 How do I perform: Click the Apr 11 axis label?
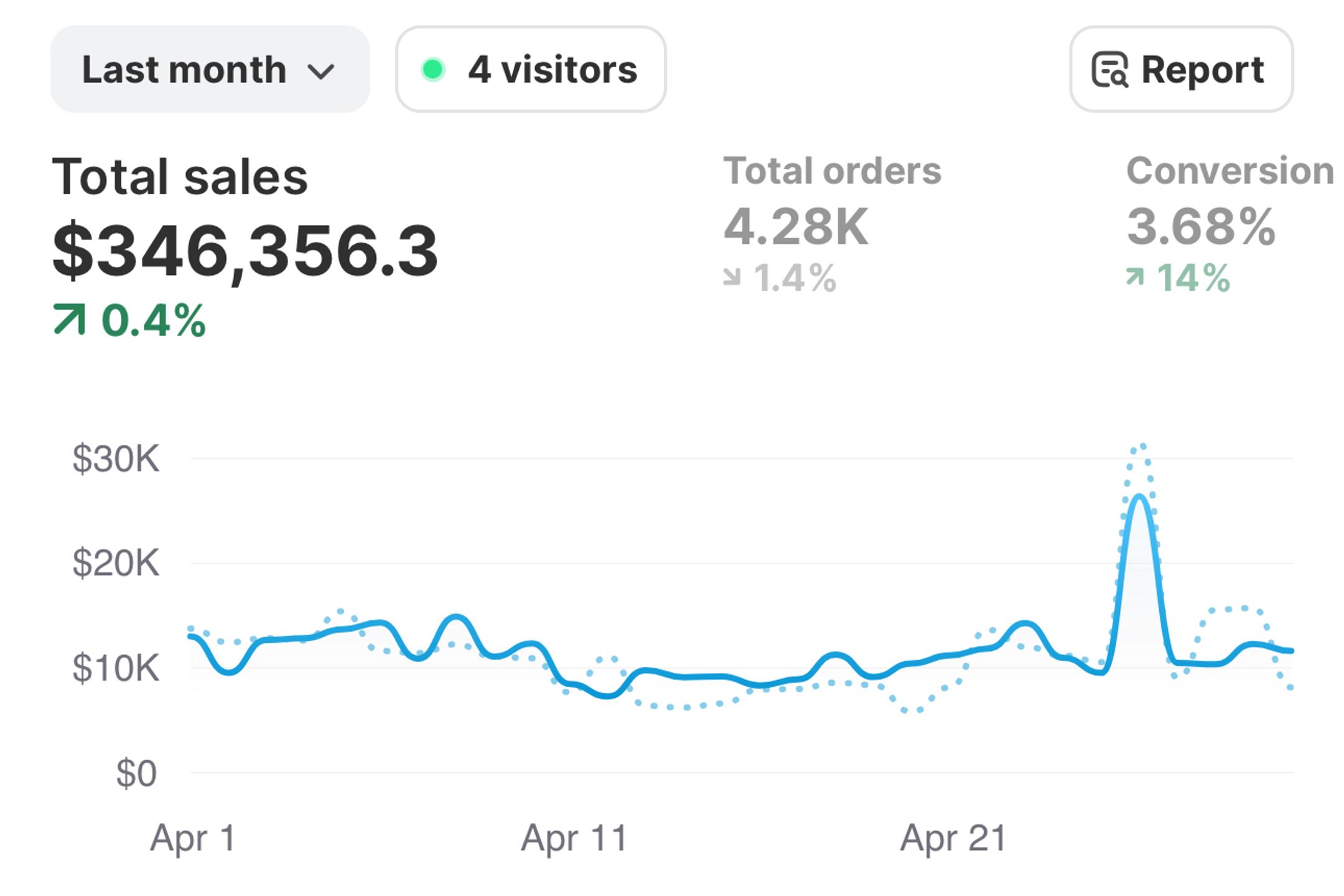574,838
